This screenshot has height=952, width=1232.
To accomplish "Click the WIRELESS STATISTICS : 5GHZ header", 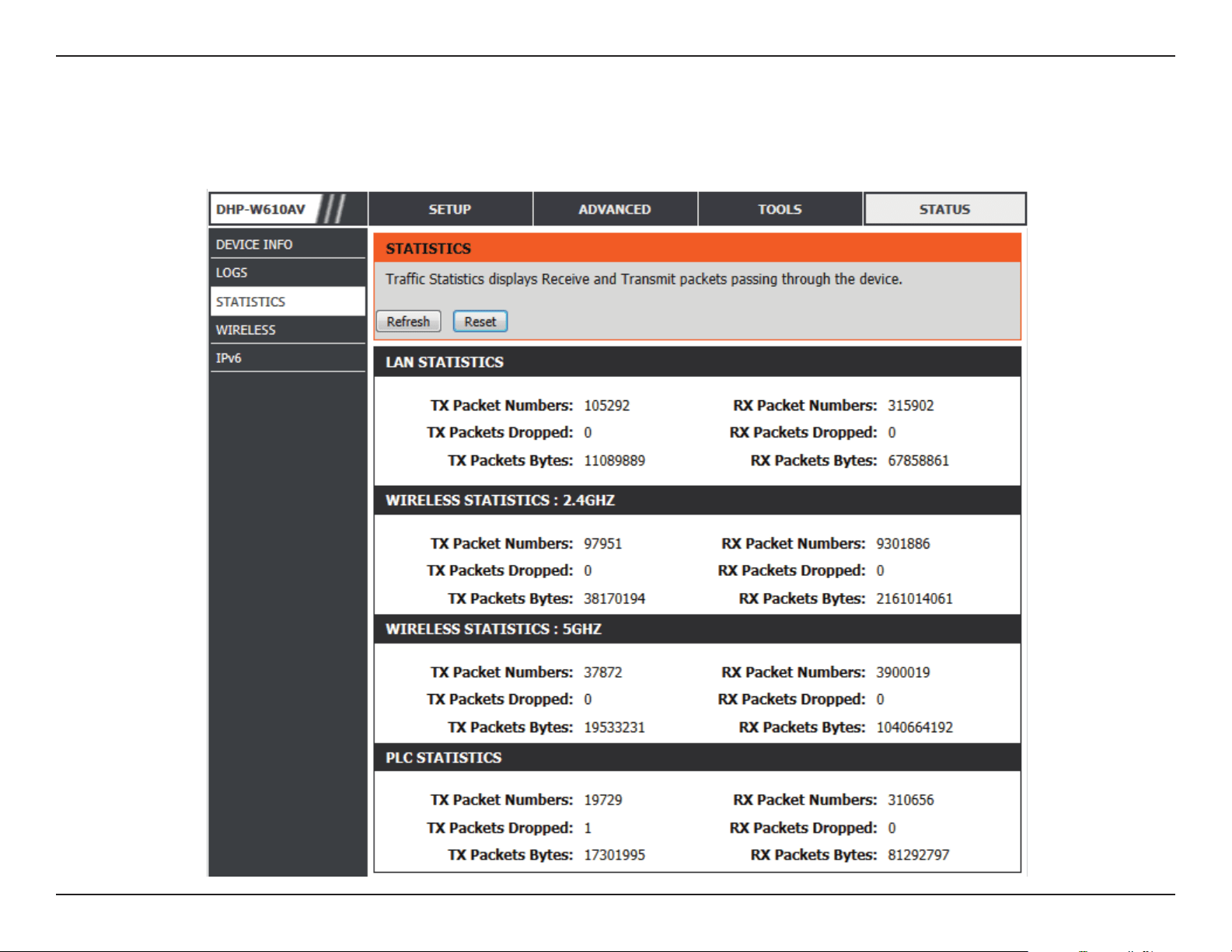I will [x=697, y=629].
